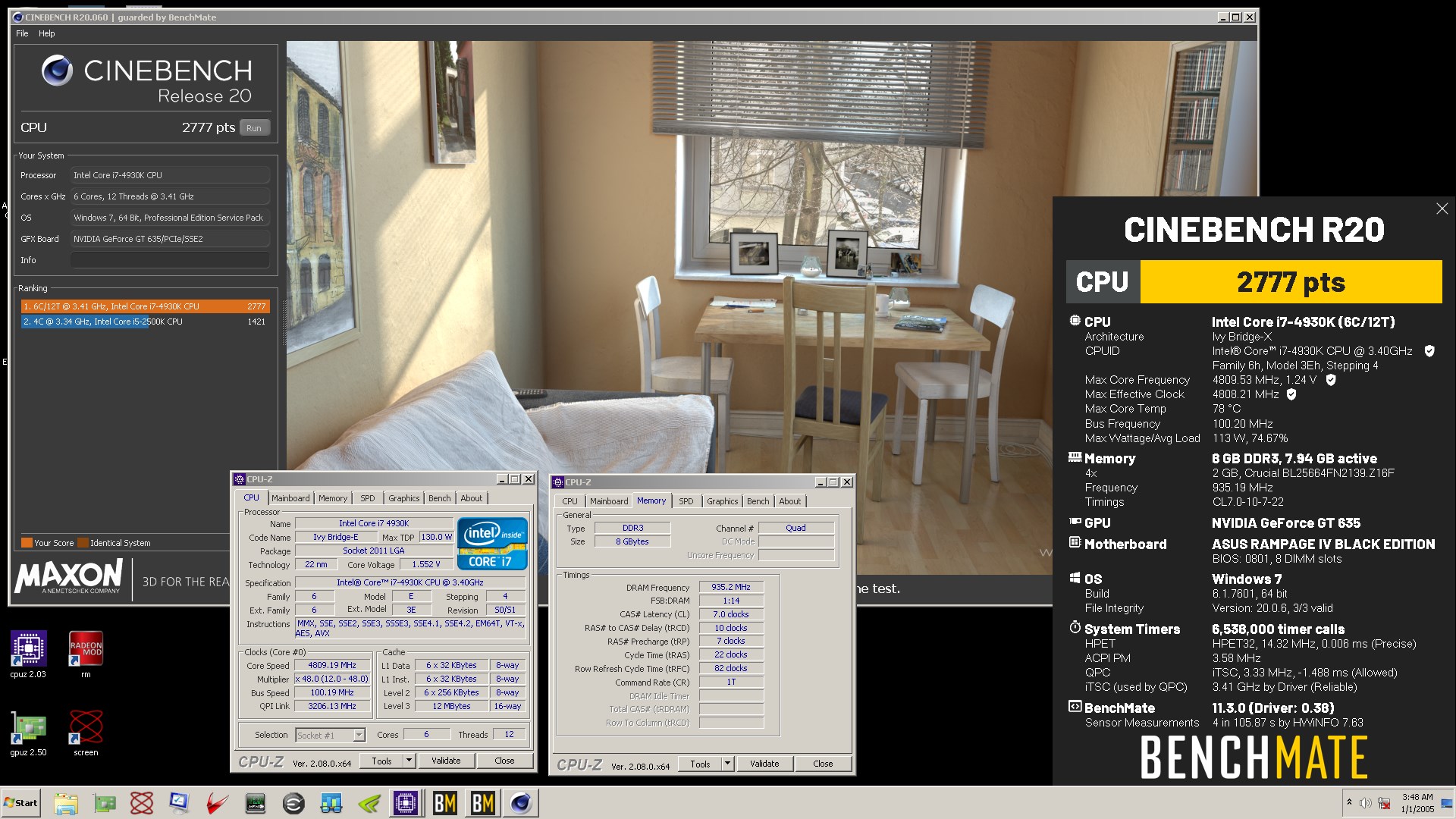Expand the Tools arrow in left CPU-Z window
Viewport: 1456px width, 819px height.
click(x=409, y=761)
